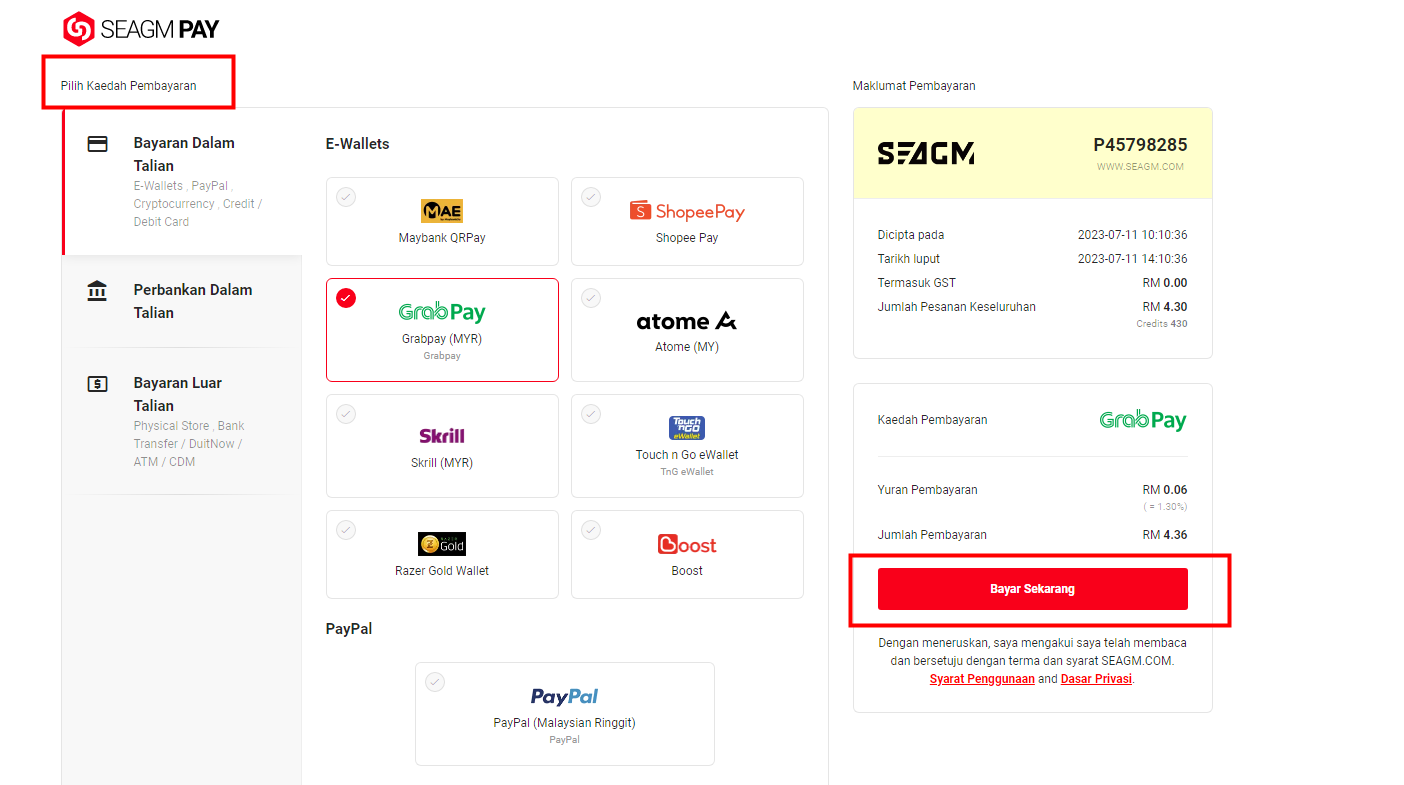Screen dimensions: 1404x785
Task: Click the bank building icon for Perbankan Dalam Talian
Action: 97,291
